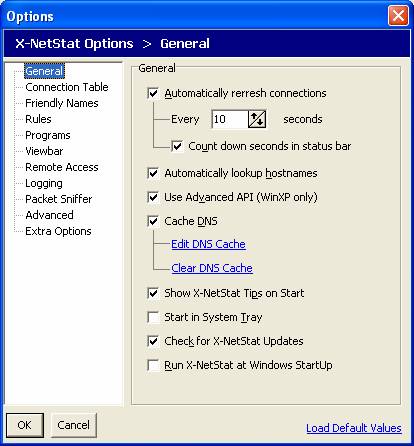414x446 pixels.
Task: Uncheck the Cache DNS option
Action: point(153,221)
